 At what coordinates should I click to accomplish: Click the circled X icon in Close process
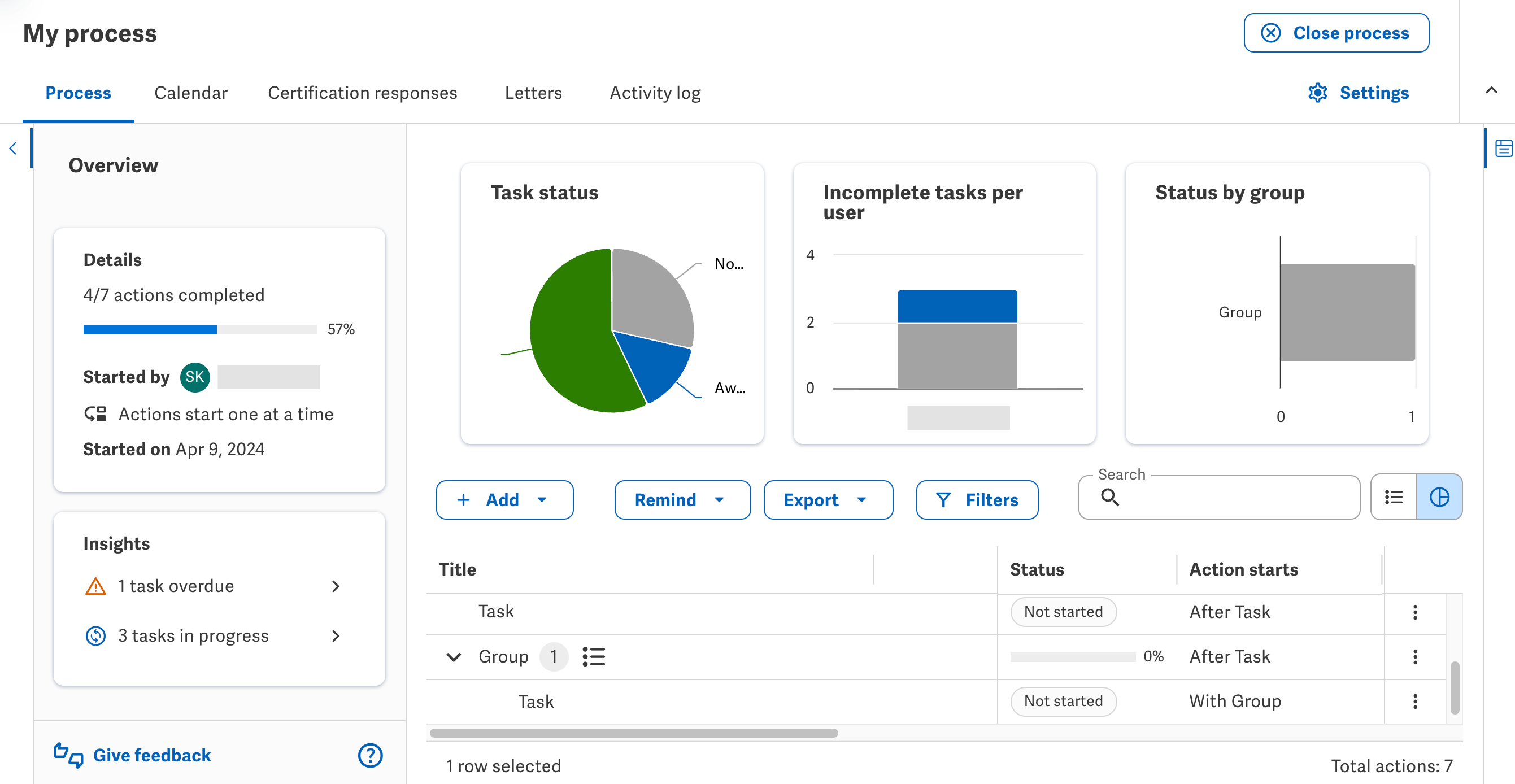[1270, 33]
